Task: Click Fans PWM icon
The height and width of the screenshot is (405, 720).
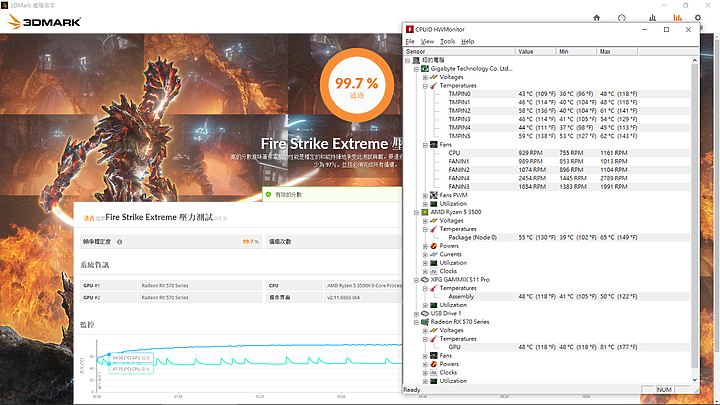Action: pyautogui.click(x=433, y=195)
